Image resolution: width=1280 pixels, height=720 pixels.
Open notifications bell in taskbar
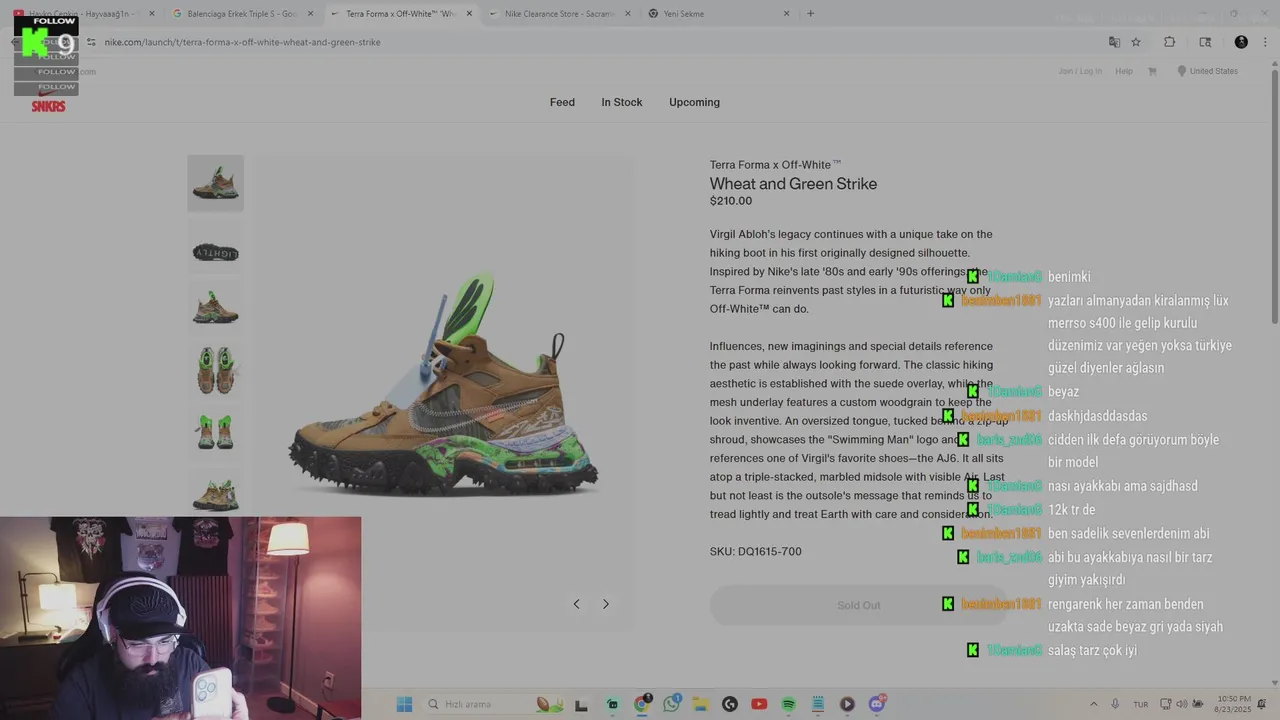tap(1261, 704)
